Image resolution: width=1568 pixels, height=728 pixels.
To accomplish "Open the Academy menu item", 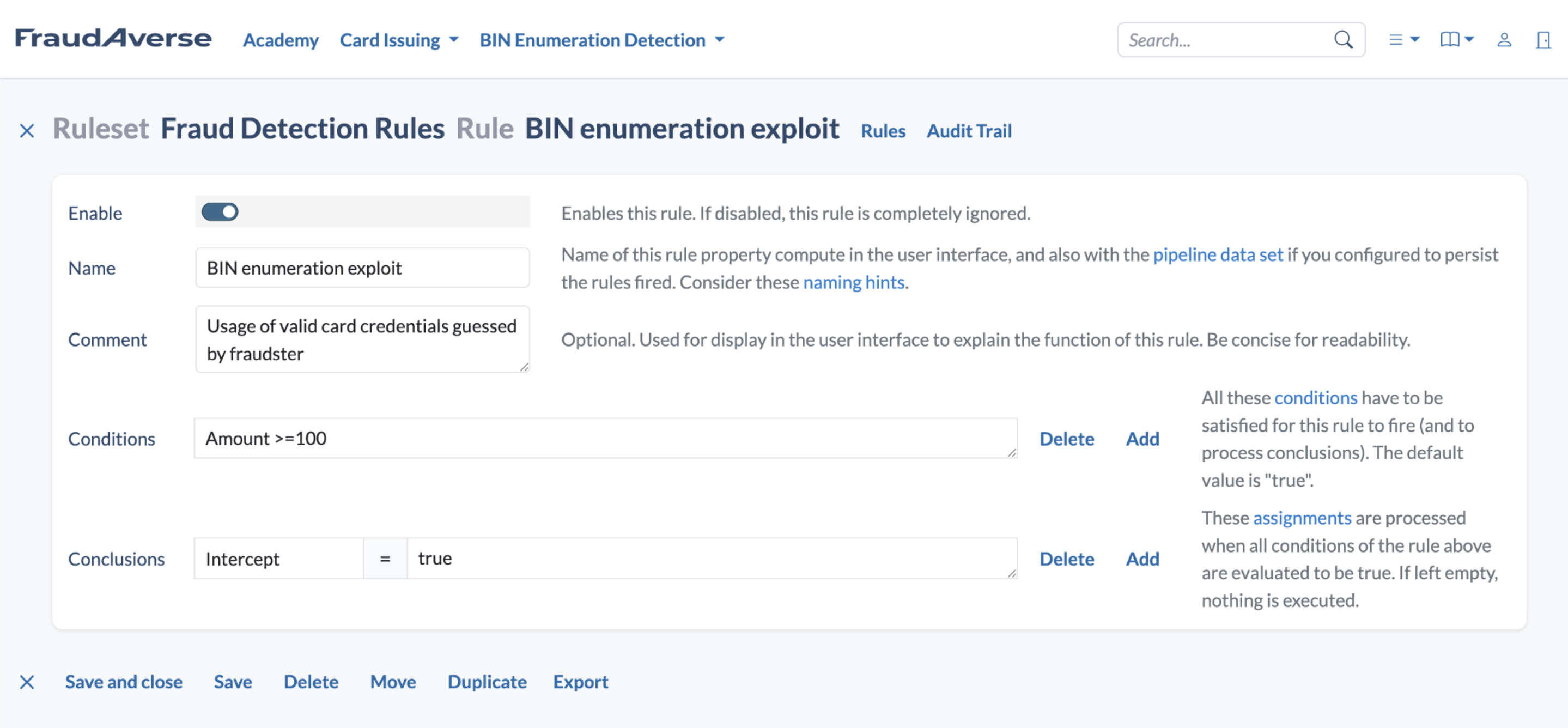I will [x=281, y=40].
